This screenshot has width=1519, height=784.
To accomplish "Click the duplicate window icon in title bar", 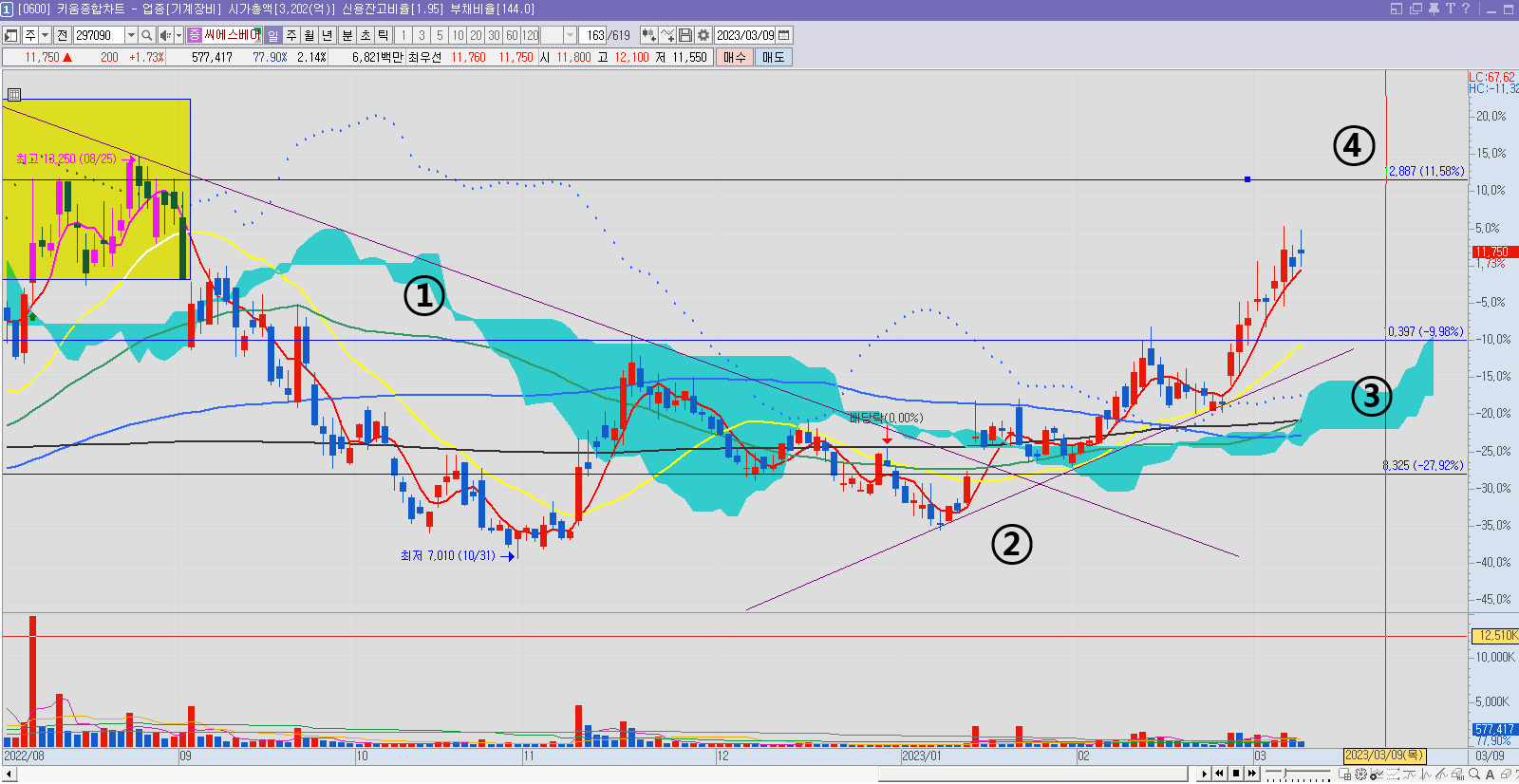I will pos(1416,9).
